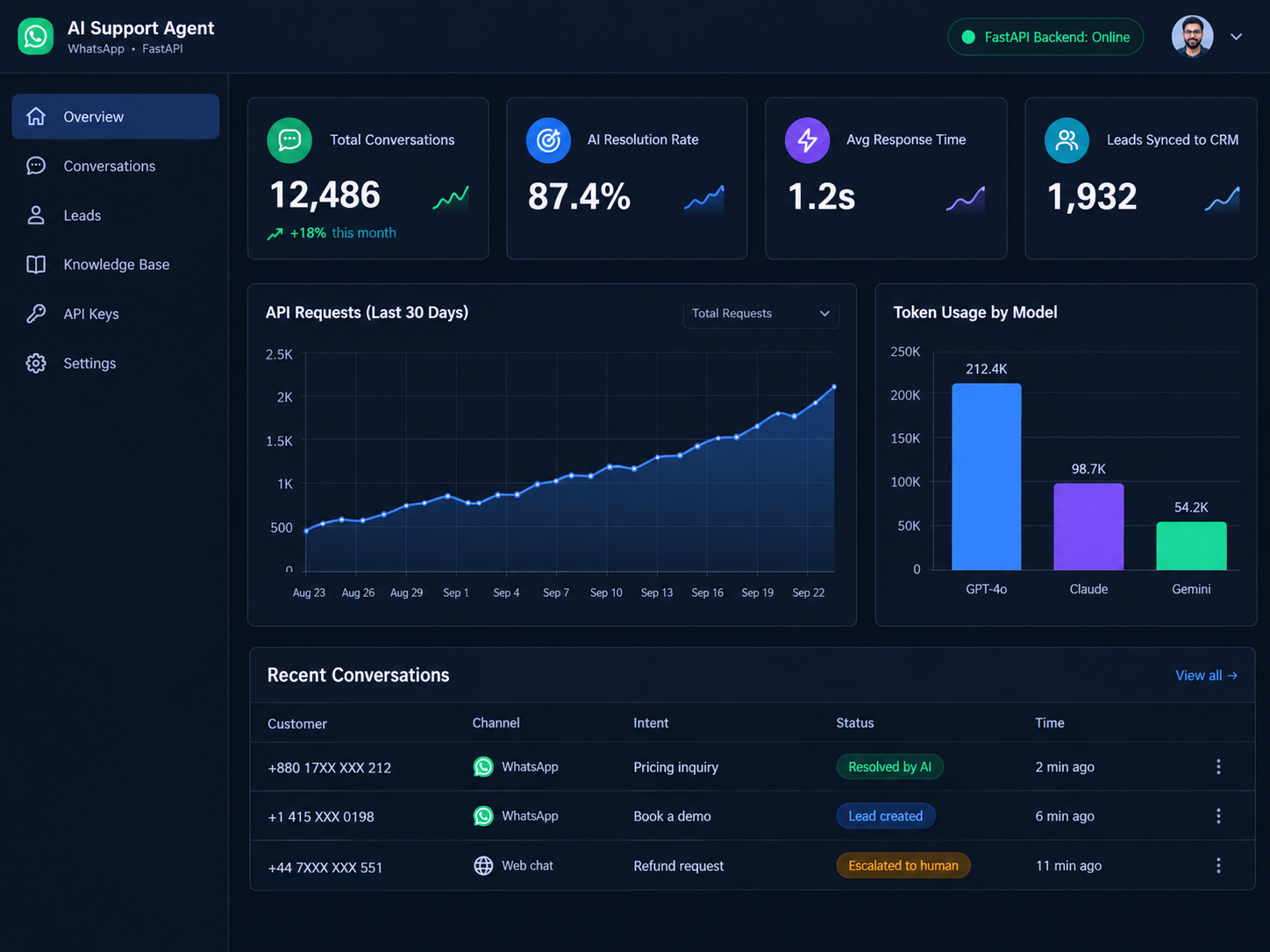Click the API Keys key icon
Image resolution: width=1270 pixels, height=952 pixels.
(x=36, y=314)
